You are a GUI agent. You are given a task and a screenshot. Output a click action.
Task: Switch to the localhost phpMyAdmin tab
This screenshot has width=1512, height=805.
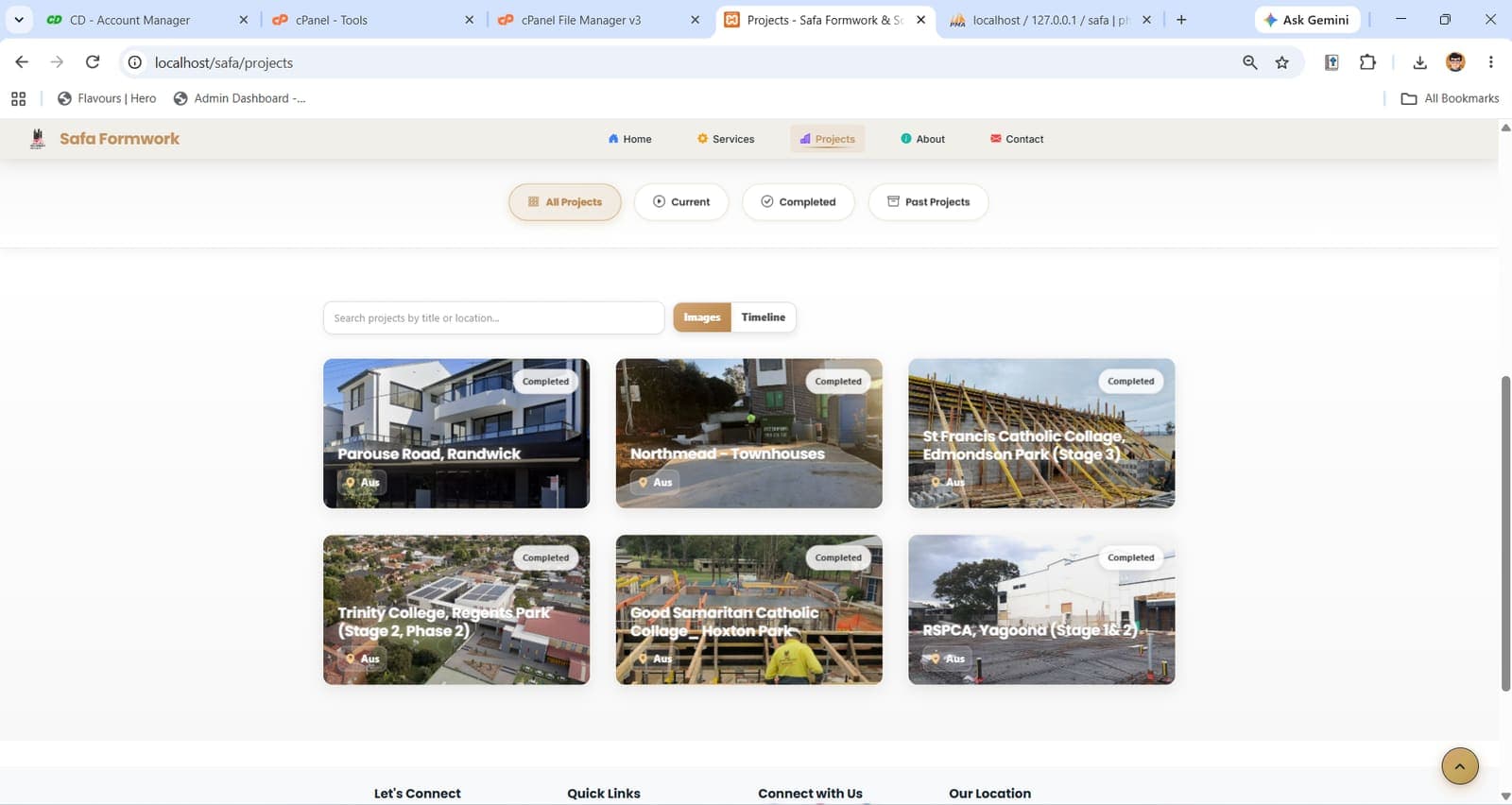[x=1050, y=20]
